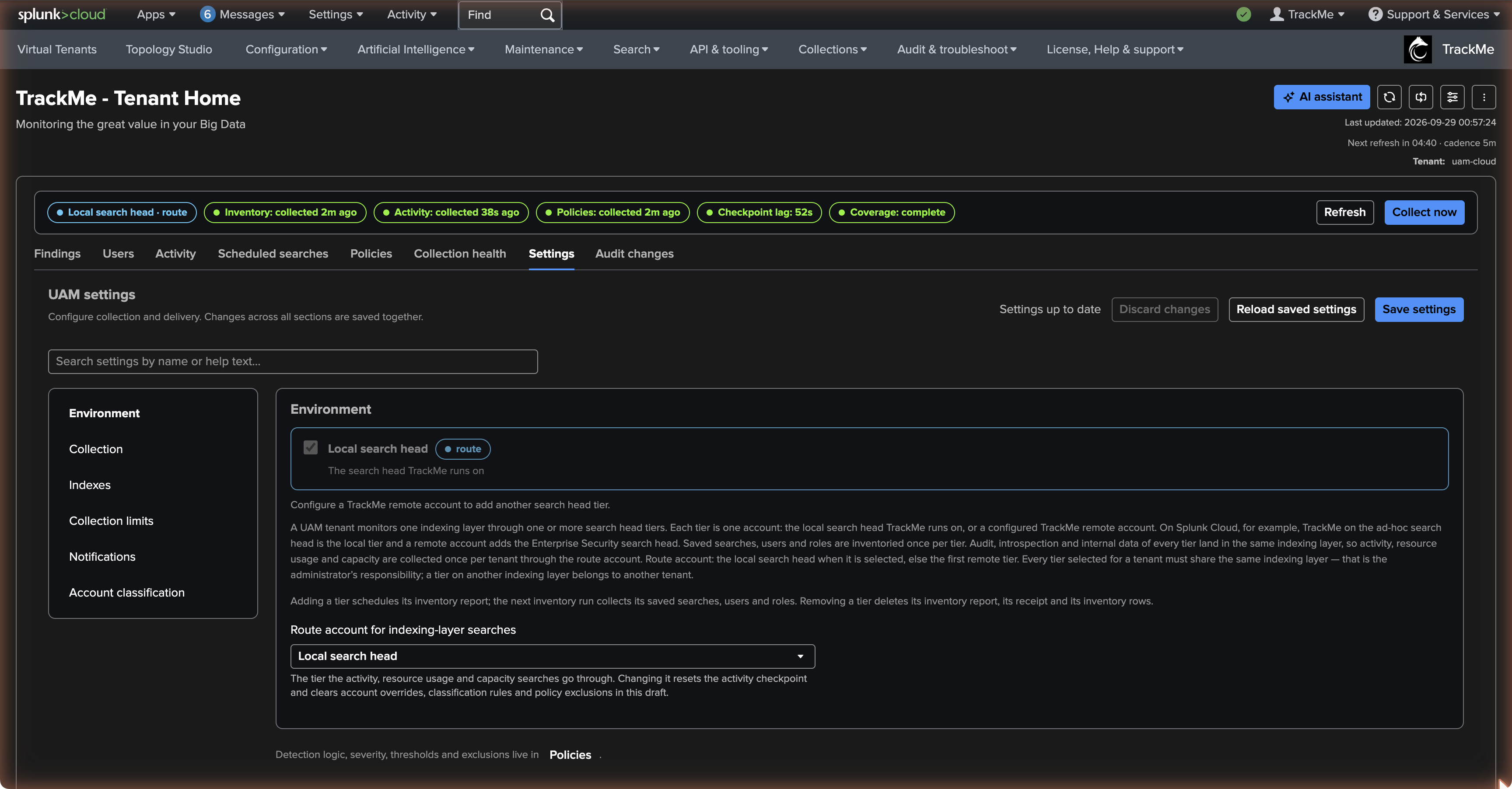Open the Settings dropdown in top bar
Screen dimensions: 1512x789
click(336, 15)
